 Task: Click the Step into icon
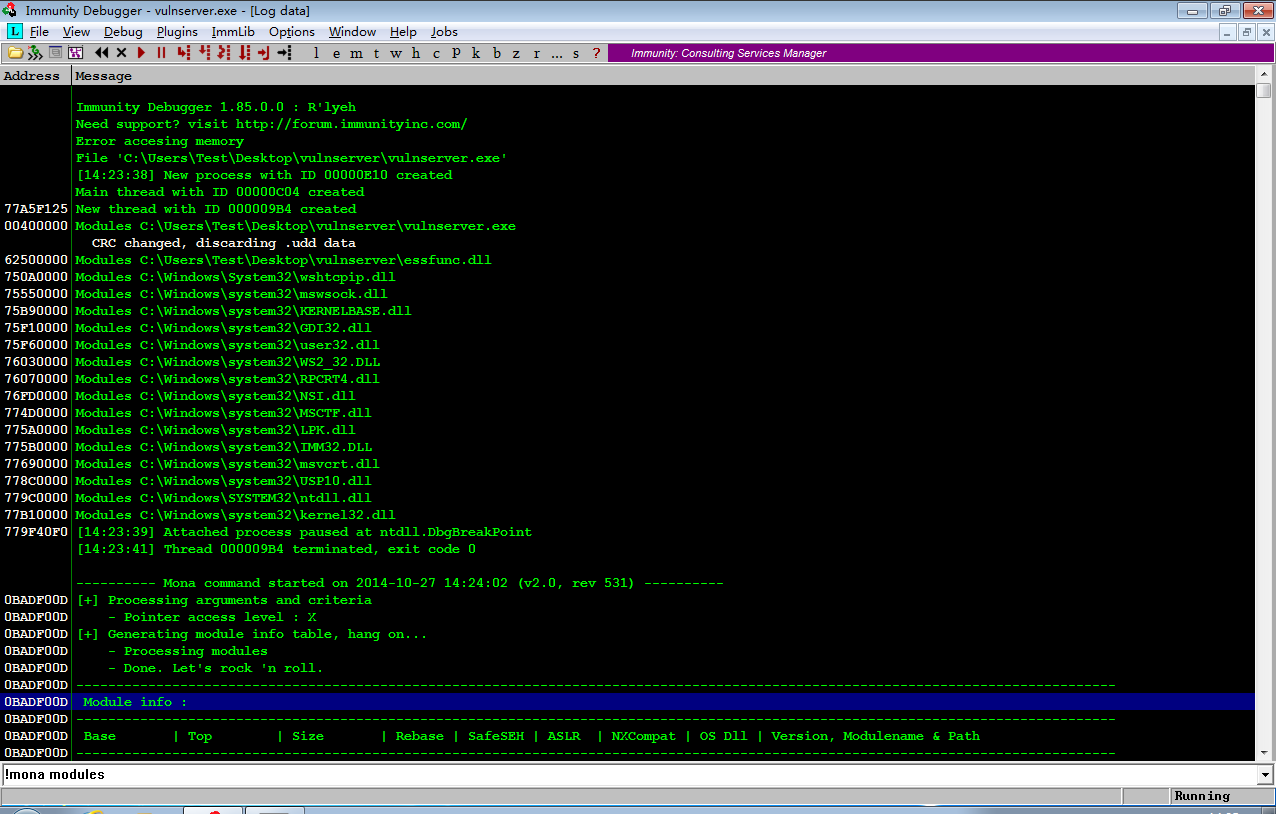[x=184, y=53]
